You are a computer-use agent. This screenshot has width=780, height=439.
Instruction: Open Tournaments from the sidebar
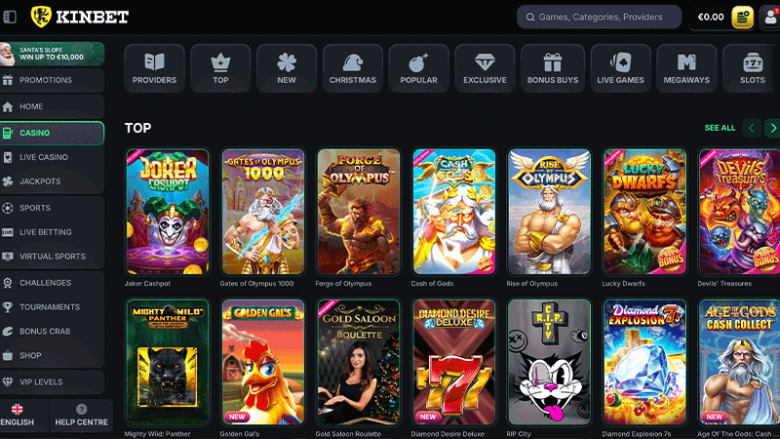(x=52, y=307)
